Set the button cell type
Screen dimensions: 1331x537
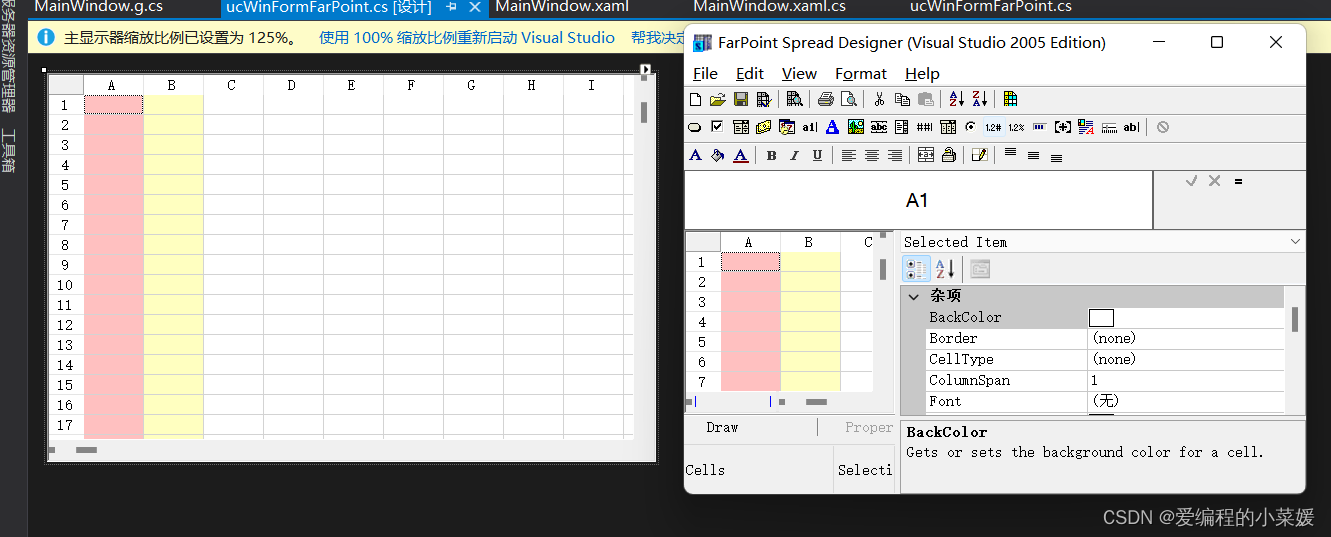[x=694, y=127]
